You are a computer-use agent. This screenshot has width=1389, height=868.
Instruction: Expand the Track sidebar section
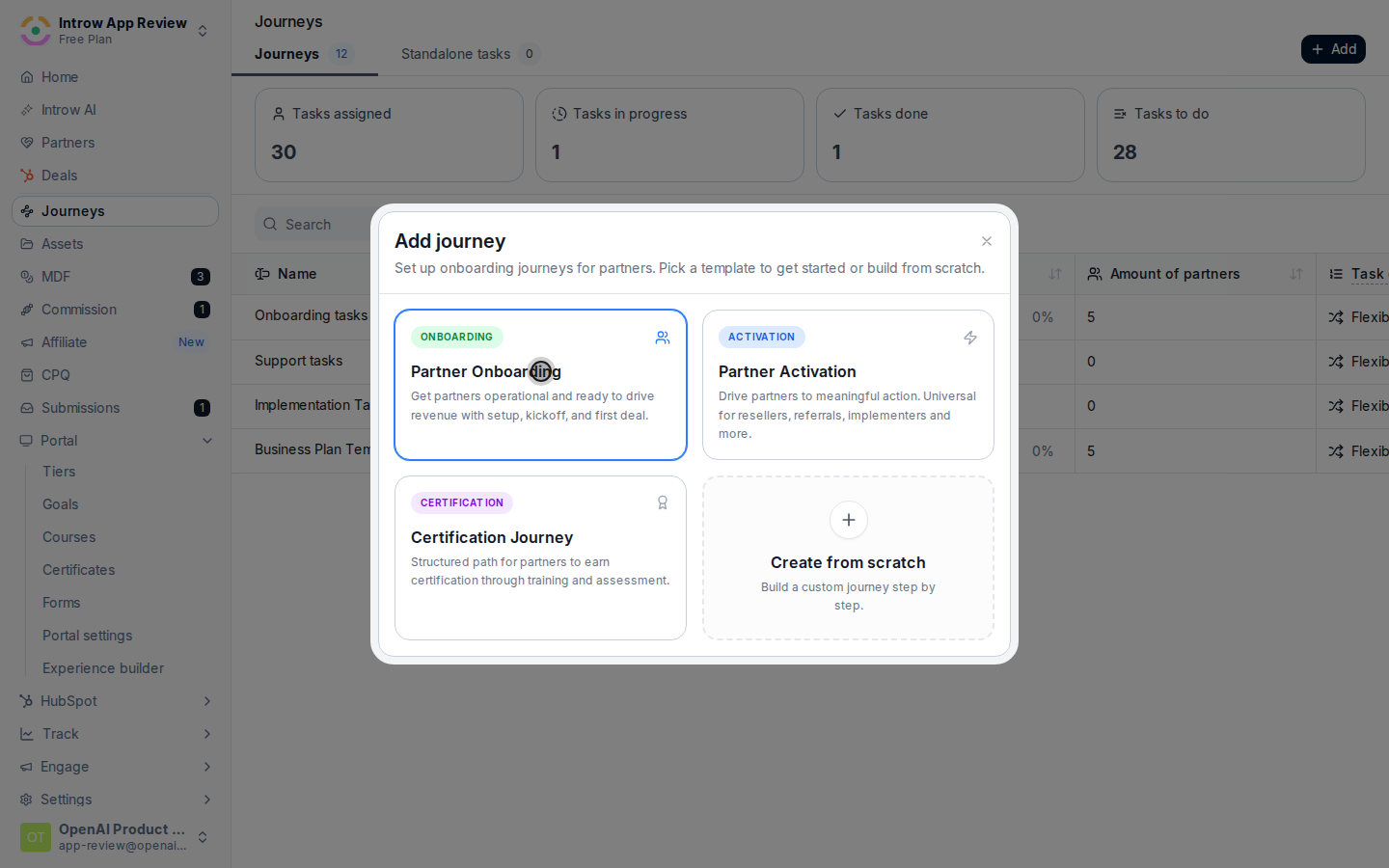click(207, 734)
